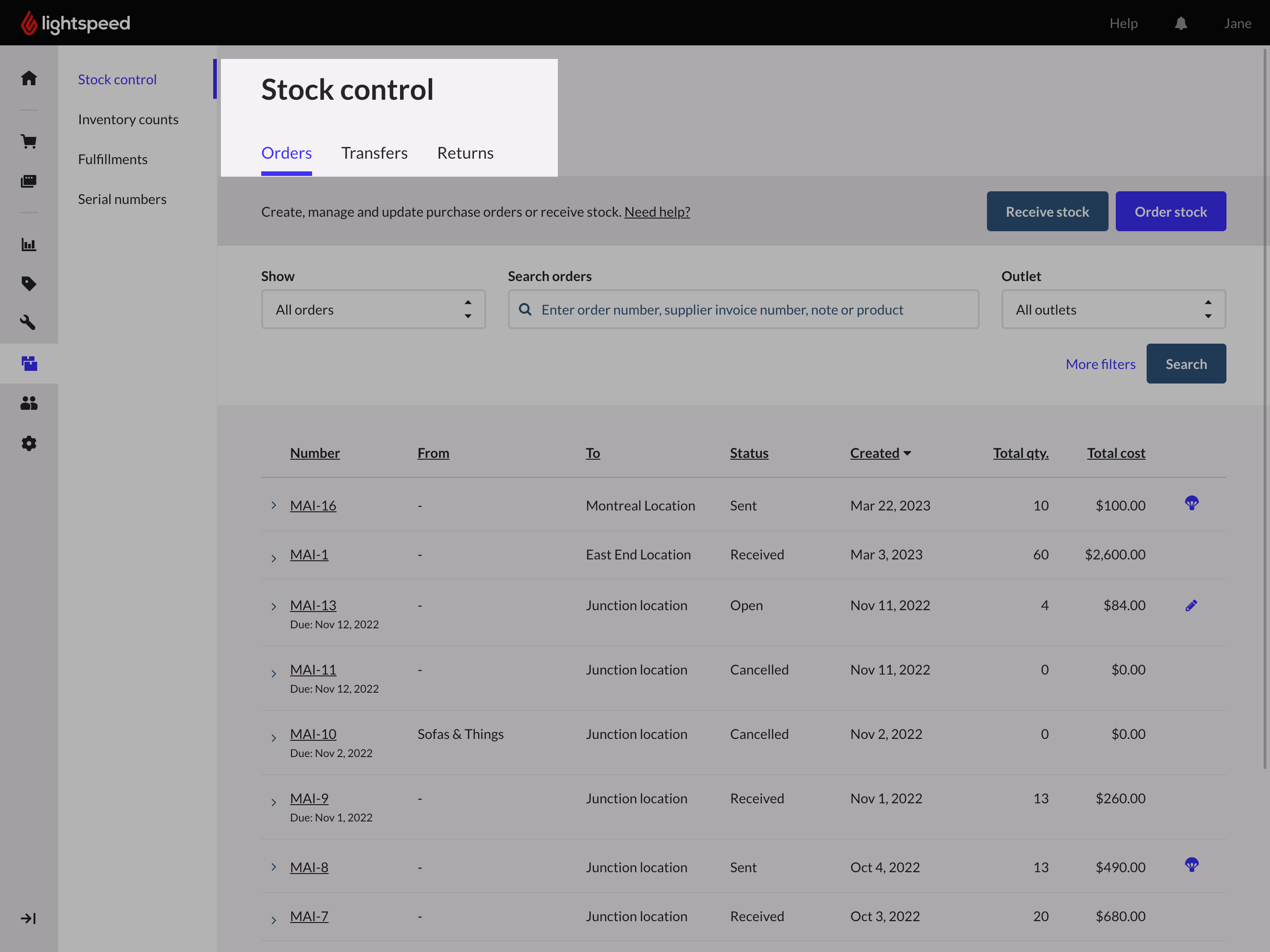Click the receive icon for MAI-16

coord(1192,503)
